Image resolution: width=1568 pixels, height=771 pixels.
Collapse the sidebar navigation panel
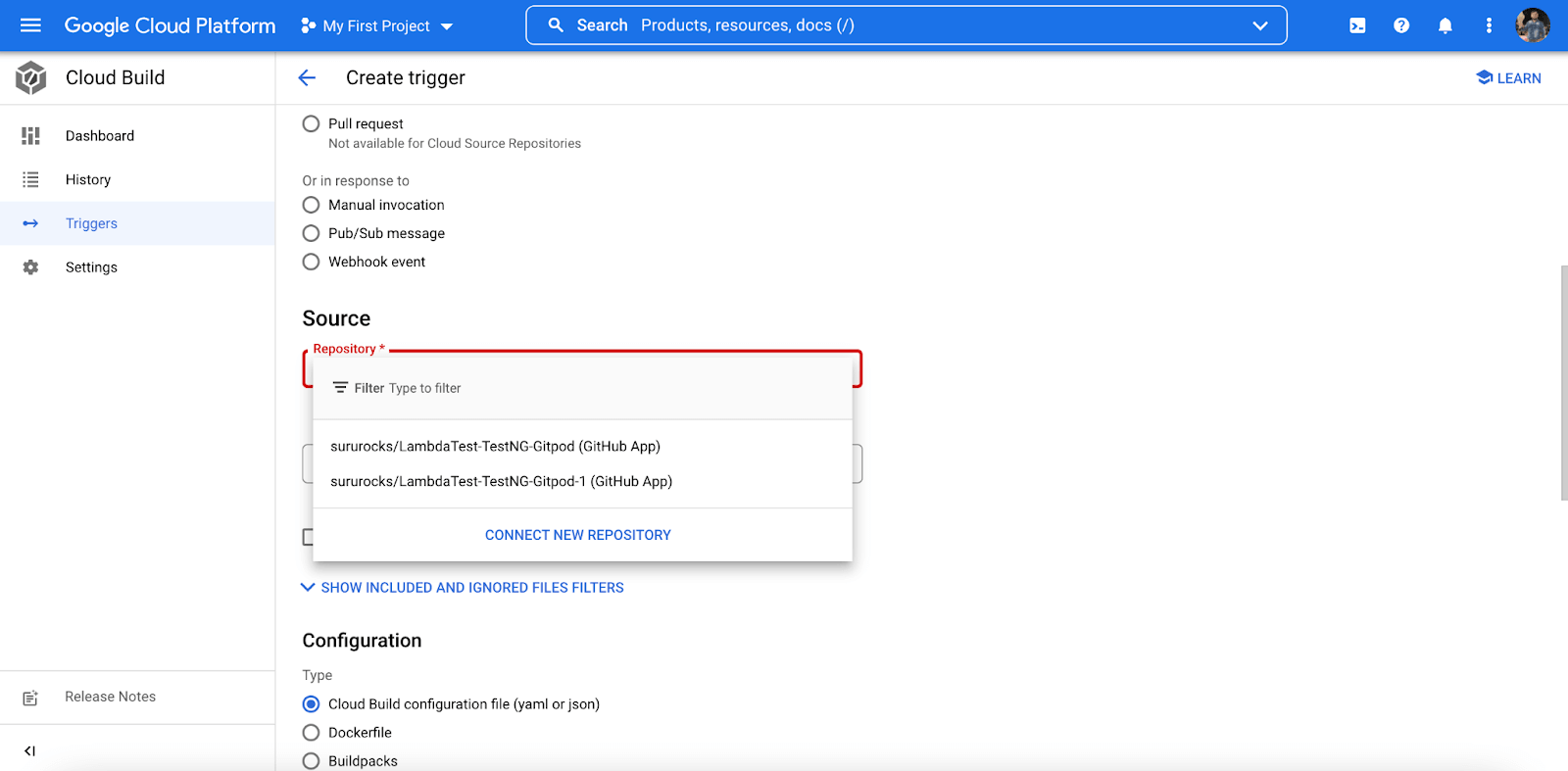(29, 750)
